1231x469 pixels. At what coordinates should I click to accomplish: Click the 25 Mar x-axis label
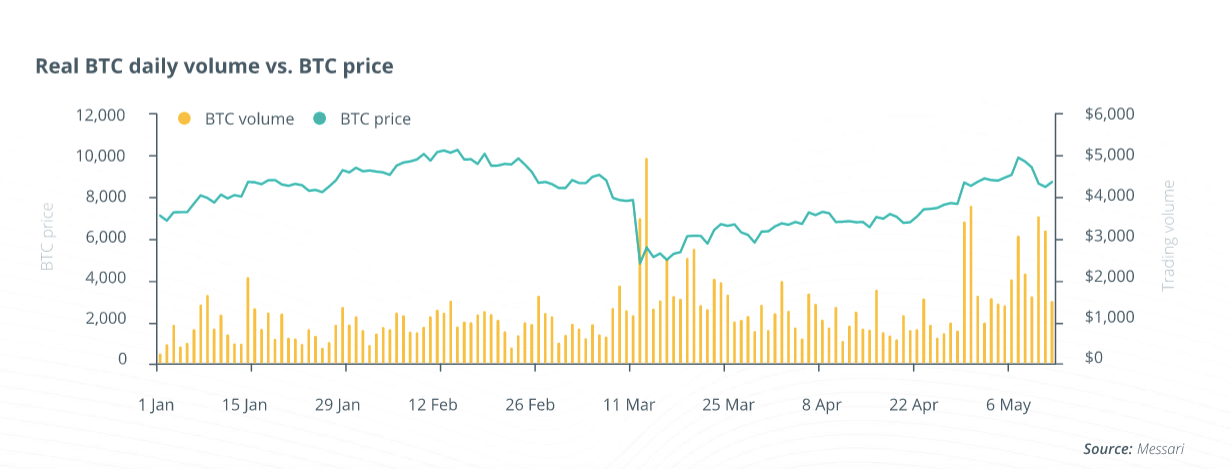point(727,405)
